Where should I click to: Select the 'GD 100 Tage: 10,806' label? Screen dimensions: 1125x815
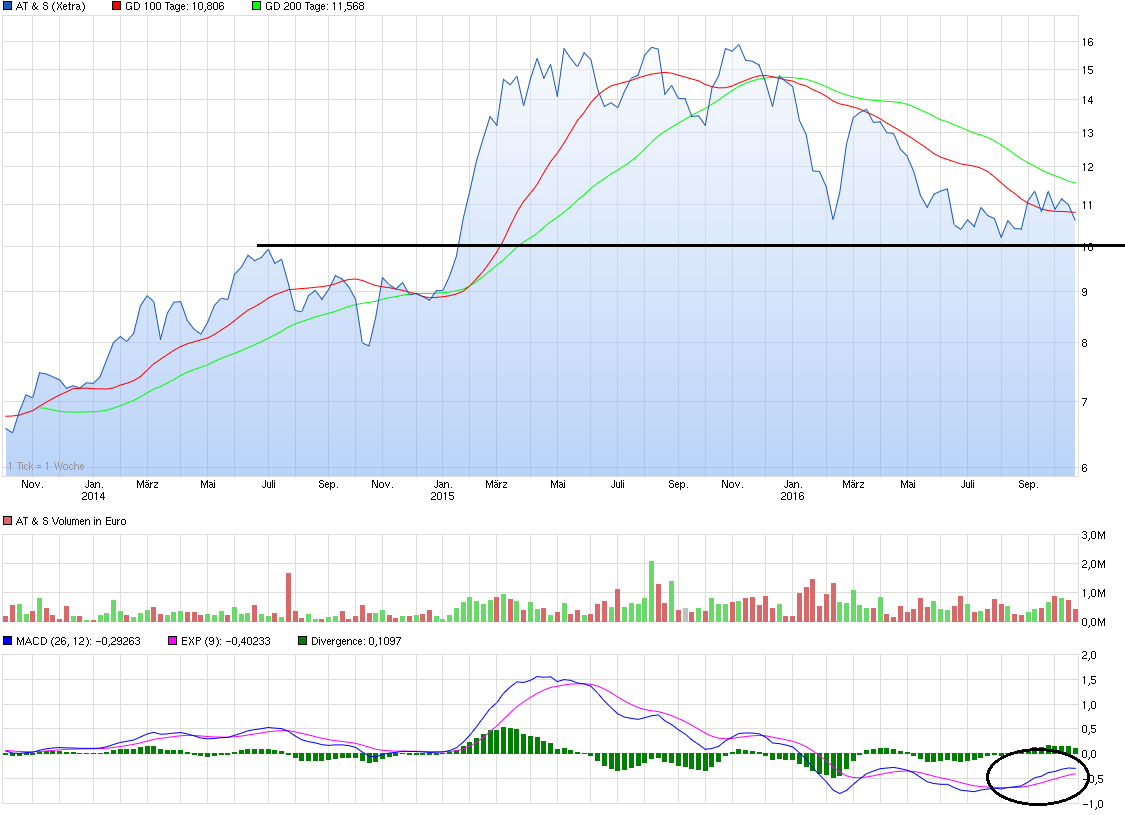pyautogui.click(x=174, y=6)
